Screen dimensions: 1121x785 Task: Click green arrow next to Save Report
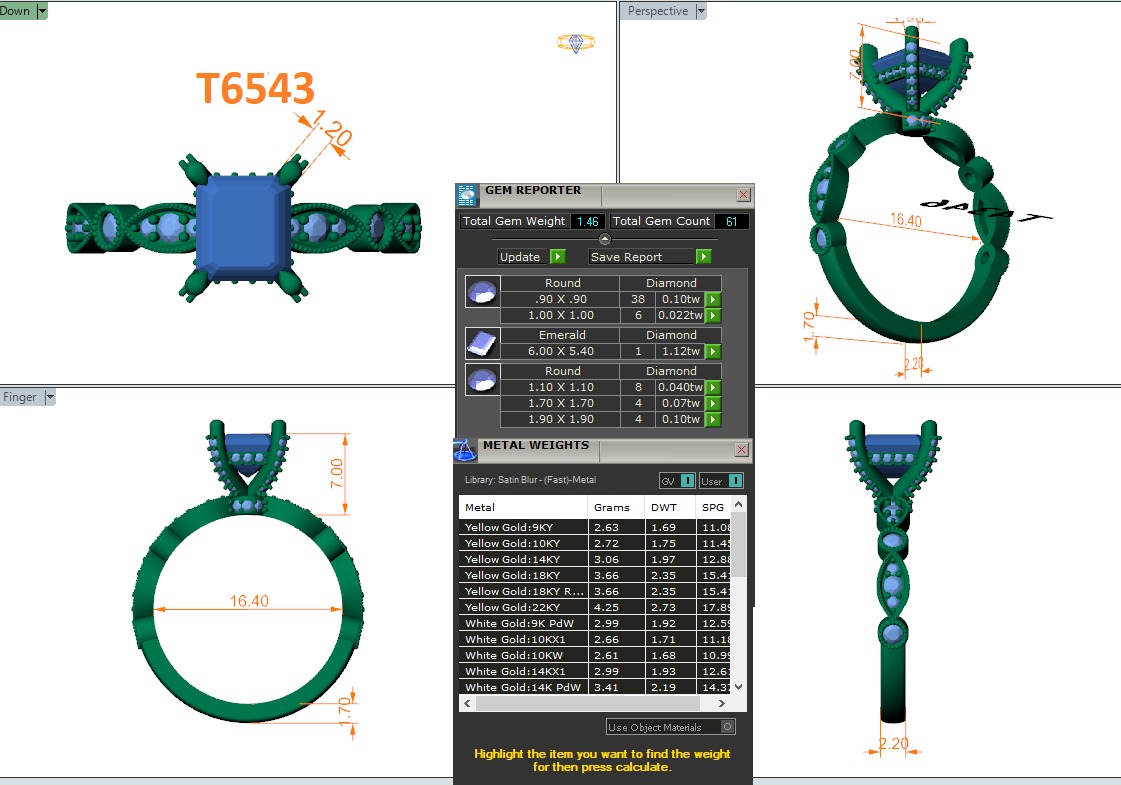click(703, 256)
